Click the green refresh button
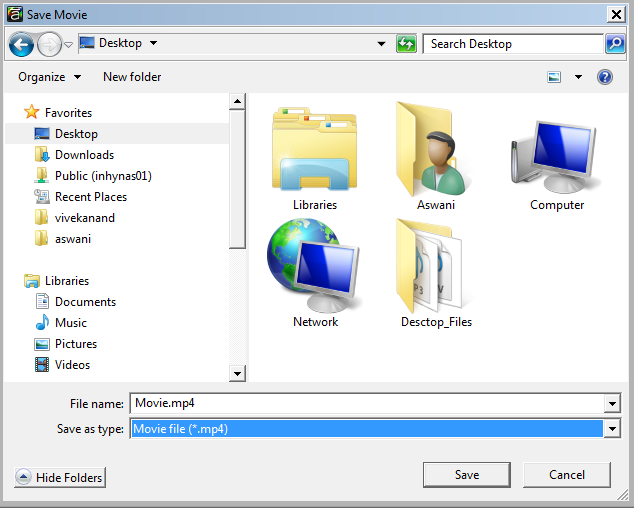Image resolution: width=634 pixels, height=508 pixels. tap(406, 44)
